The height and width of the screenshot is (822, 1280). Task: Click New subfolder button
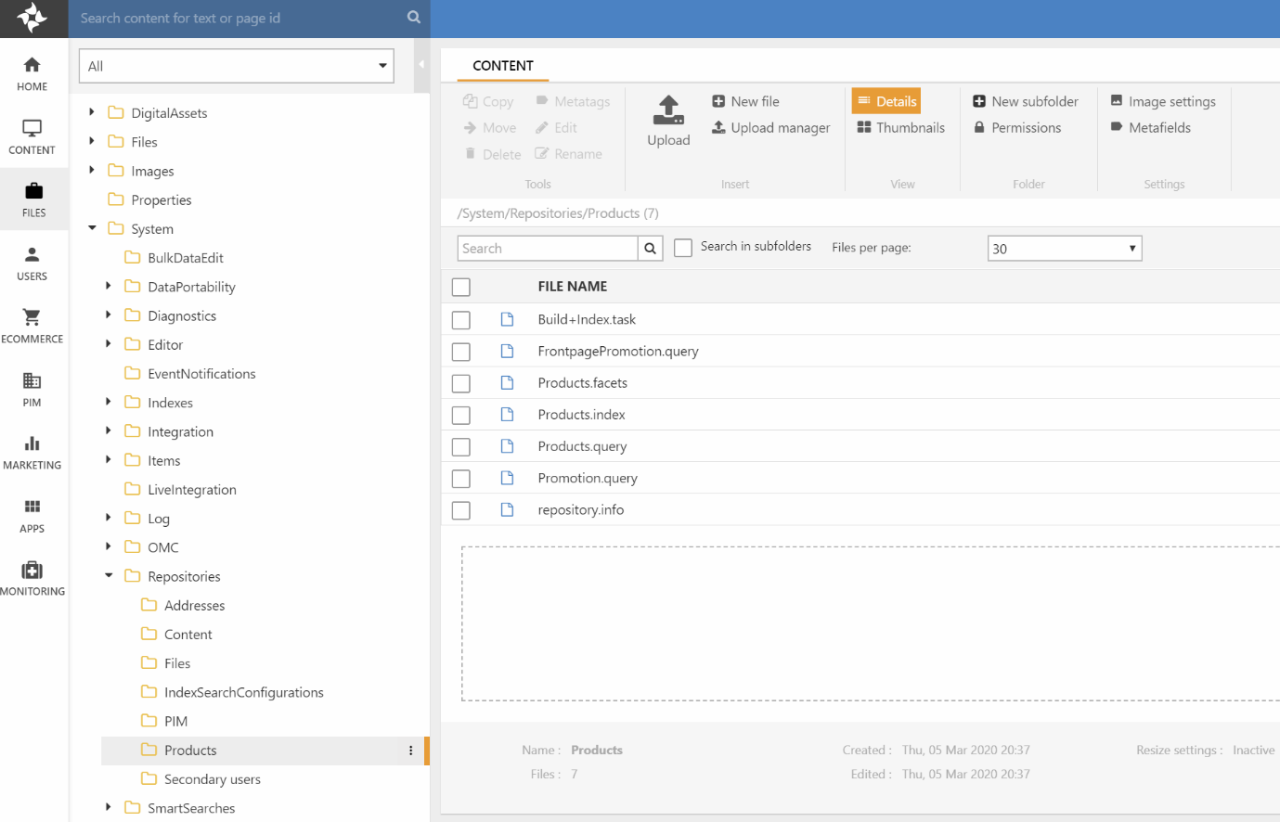coord(1025,101)
